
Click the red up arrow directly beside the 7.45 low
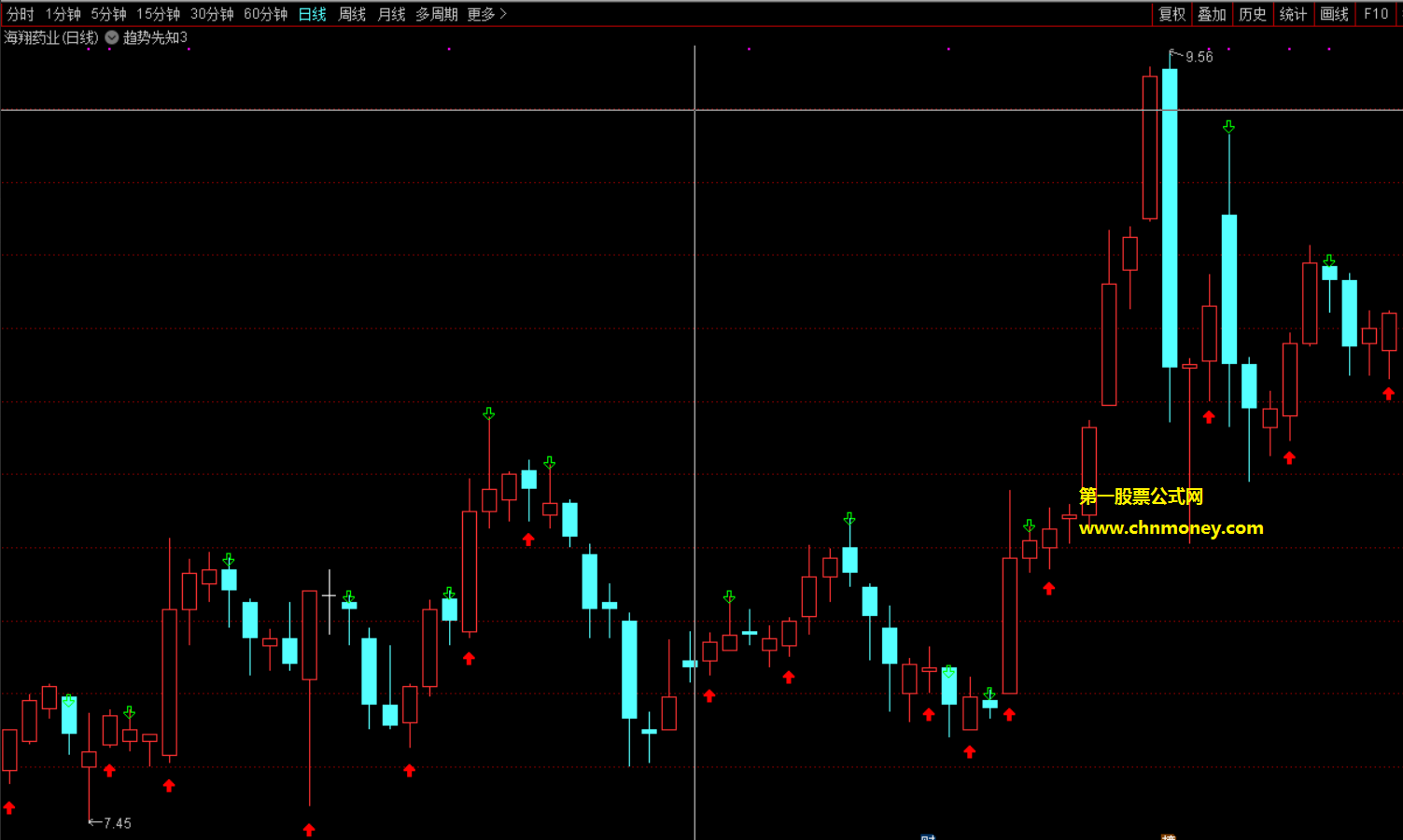109,770
